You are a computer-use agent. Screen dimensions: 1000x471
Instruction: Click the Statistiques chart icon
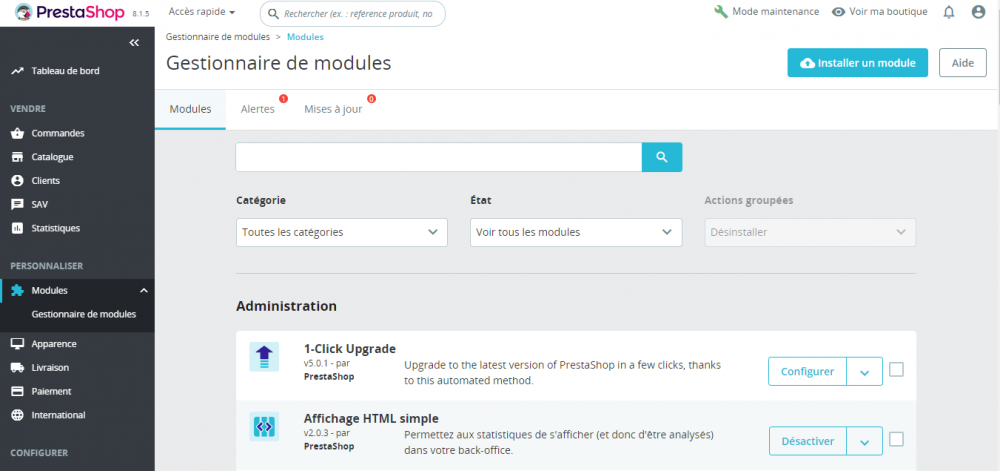click(18, 228)
